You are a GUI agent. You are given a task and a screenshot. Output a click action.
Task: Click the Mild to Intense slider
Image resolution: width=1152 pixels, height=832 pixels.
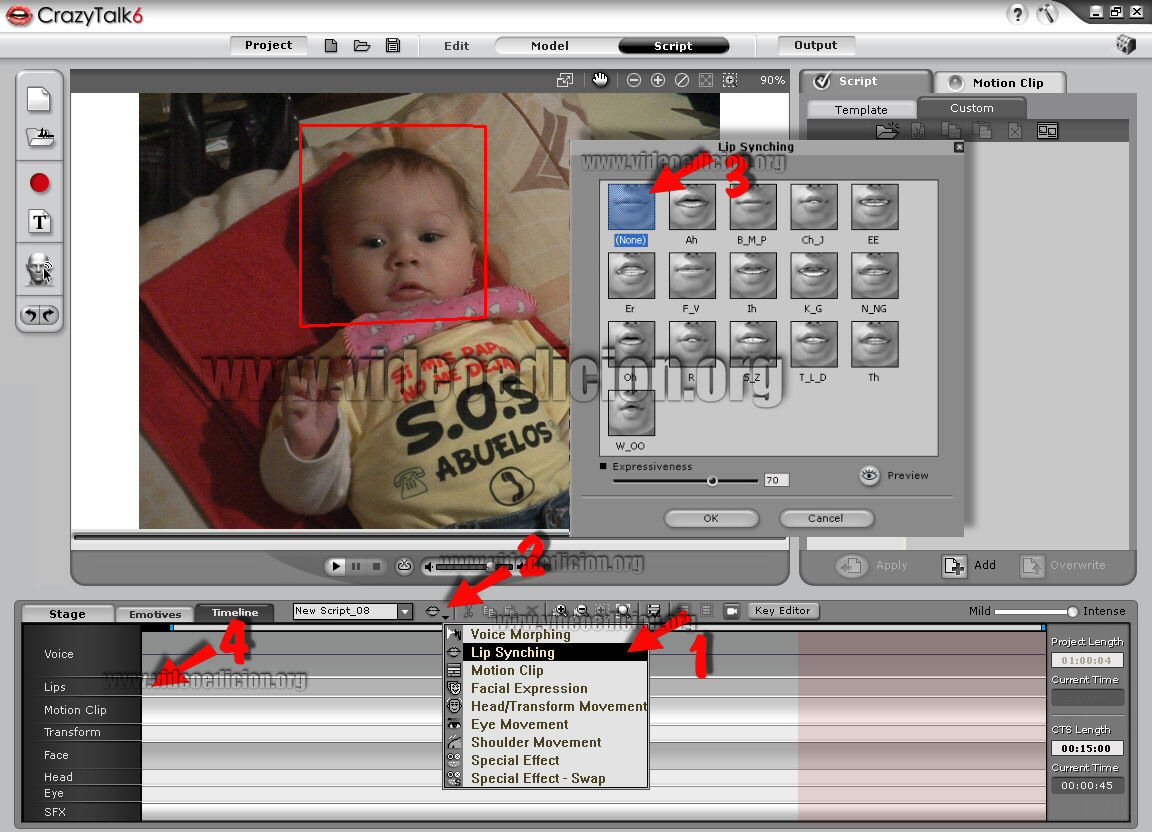(1034, 611)
